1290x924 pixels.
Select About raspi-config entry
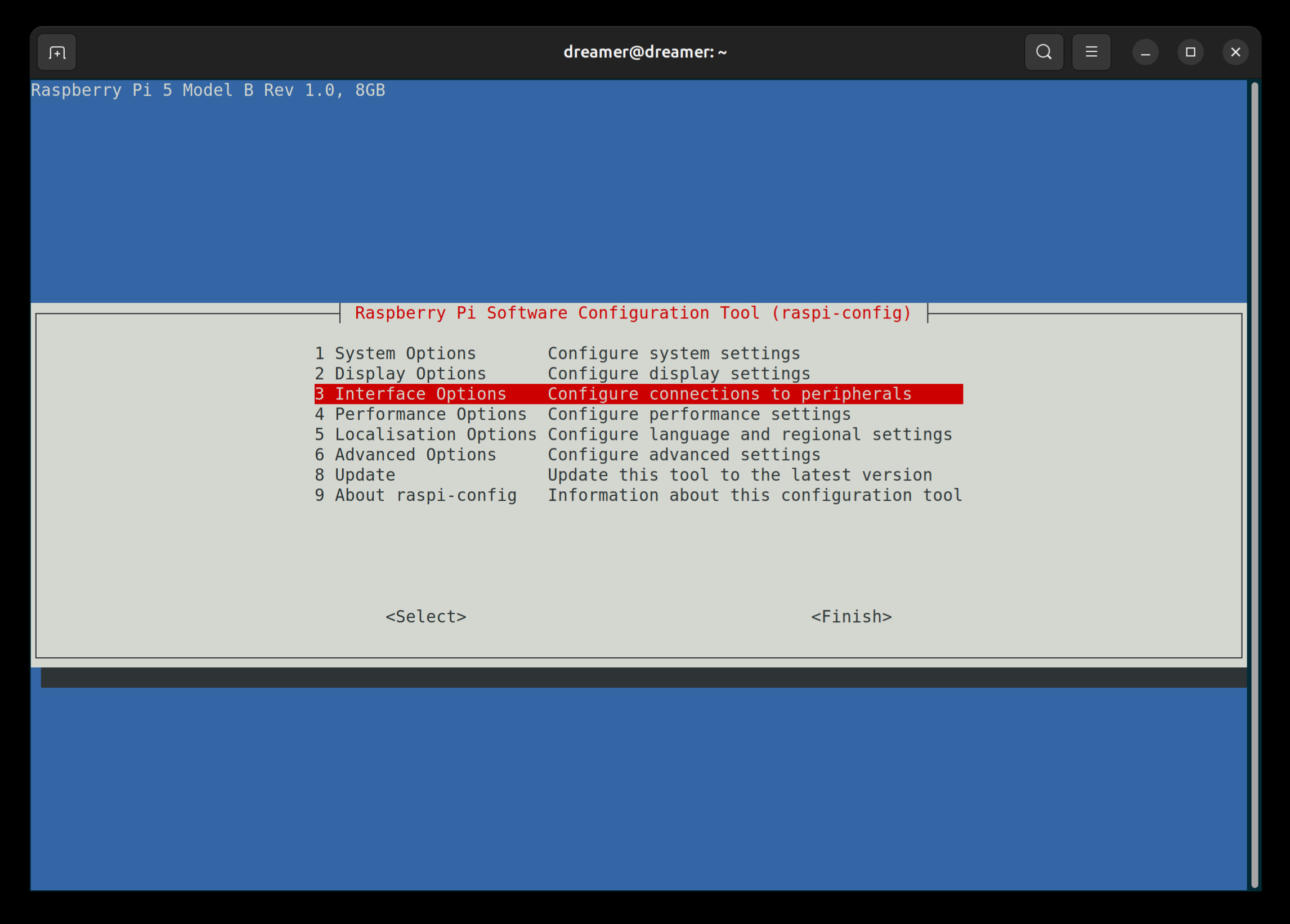[416, 495]
